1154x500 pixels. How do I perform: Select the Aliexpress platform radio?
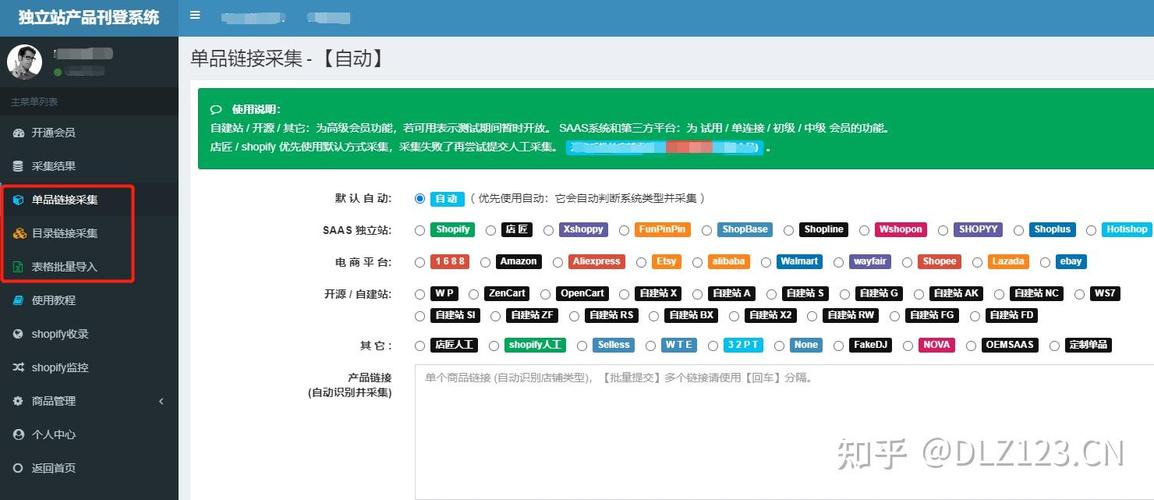coord(557,262)
